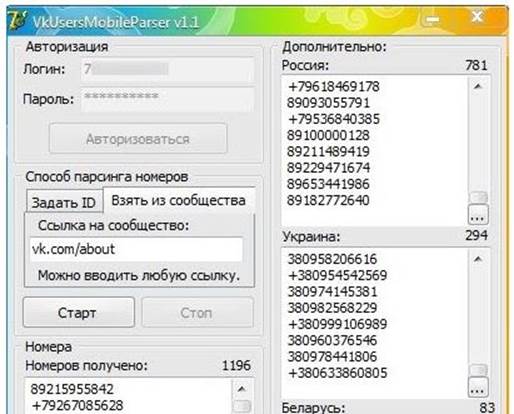Switch to the Задать ID tab
Viewport: 514px width, 414px height.
(x=64, y=202)
